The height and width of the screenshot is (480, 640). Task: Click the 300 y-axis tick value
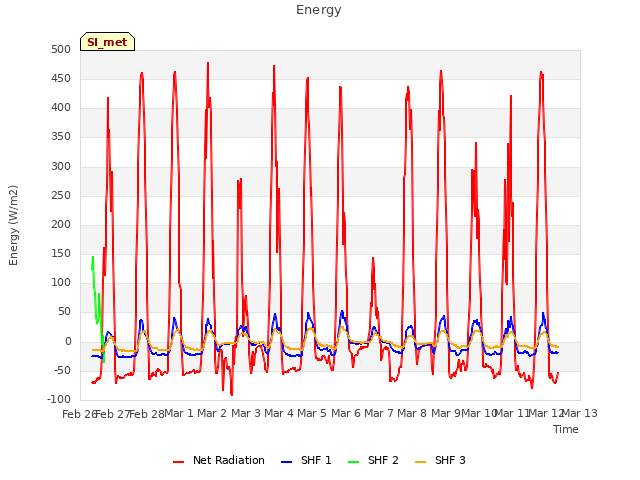pyautogui.click(x=61, y=167)
